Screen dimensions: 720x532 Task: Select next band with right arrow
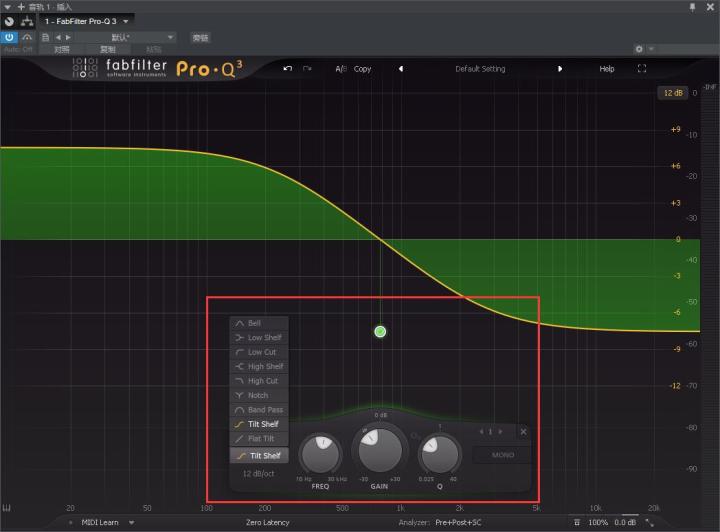pyautogui.click(x=500, y=431)
